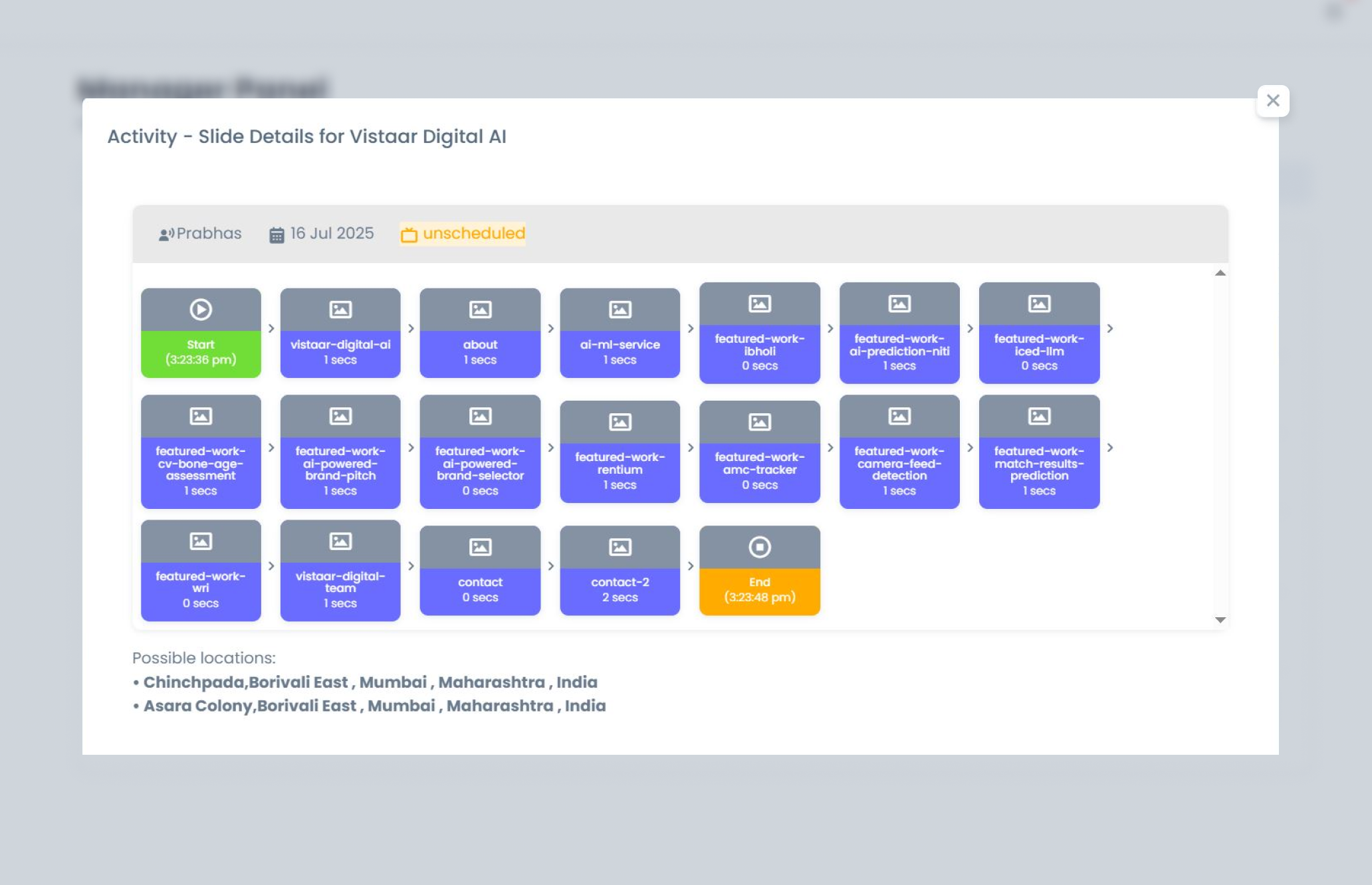Click the chevron after the Start card

point(271,328)
